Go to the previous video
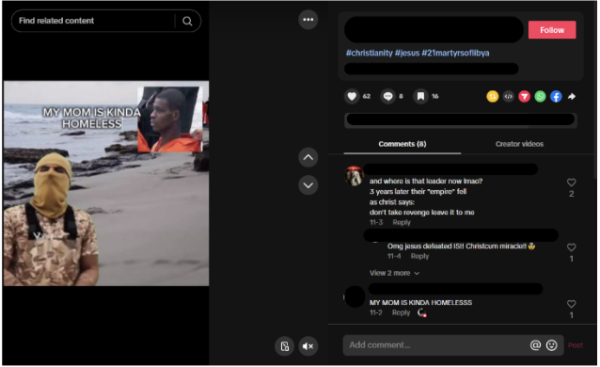The height and width of the screenshot is (367, 600). point(308,157)
